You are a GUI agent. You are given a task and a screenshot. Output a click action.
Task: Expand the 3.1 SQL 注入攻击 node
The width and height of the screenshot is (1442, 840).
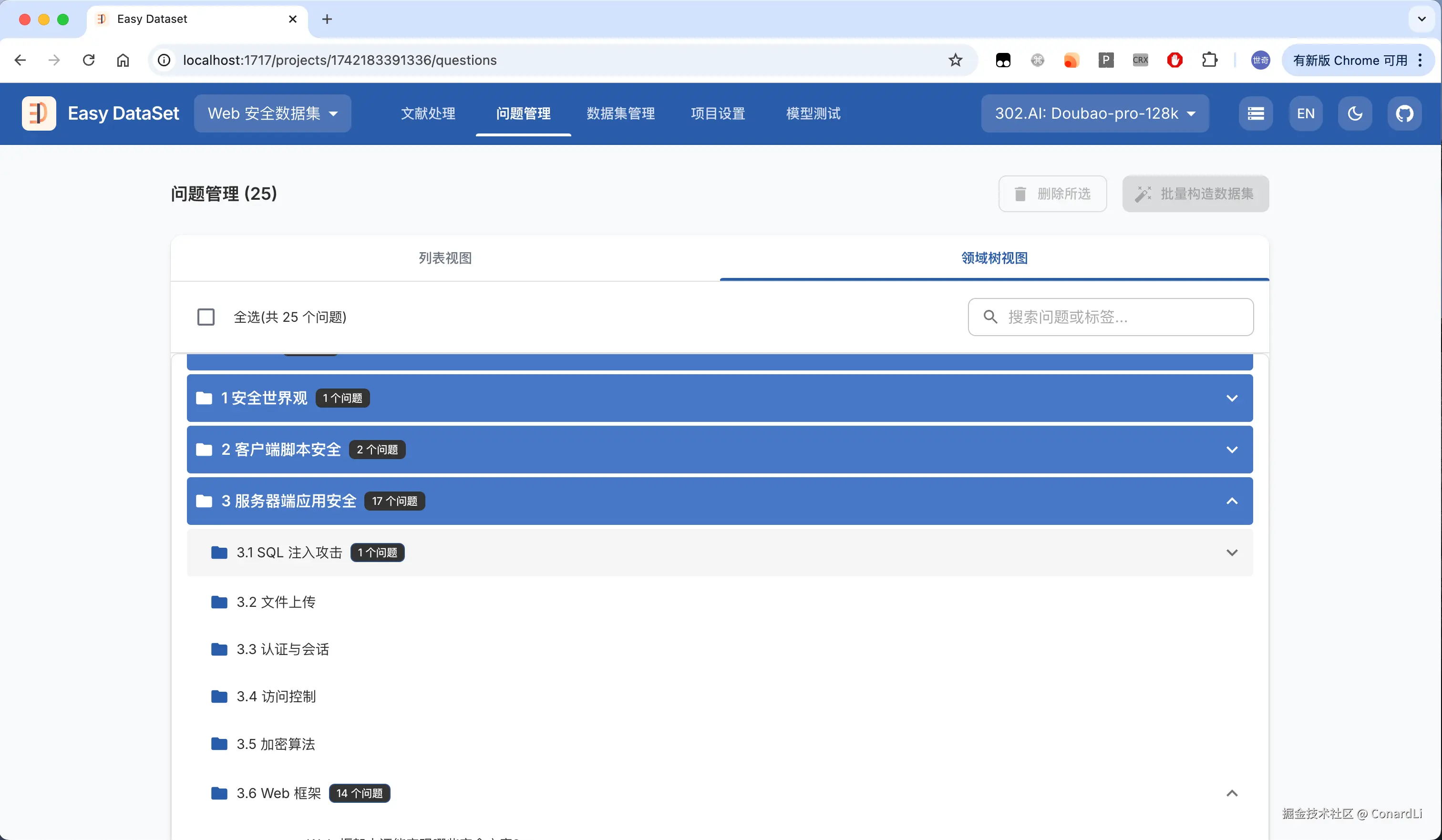[1231, 553]
